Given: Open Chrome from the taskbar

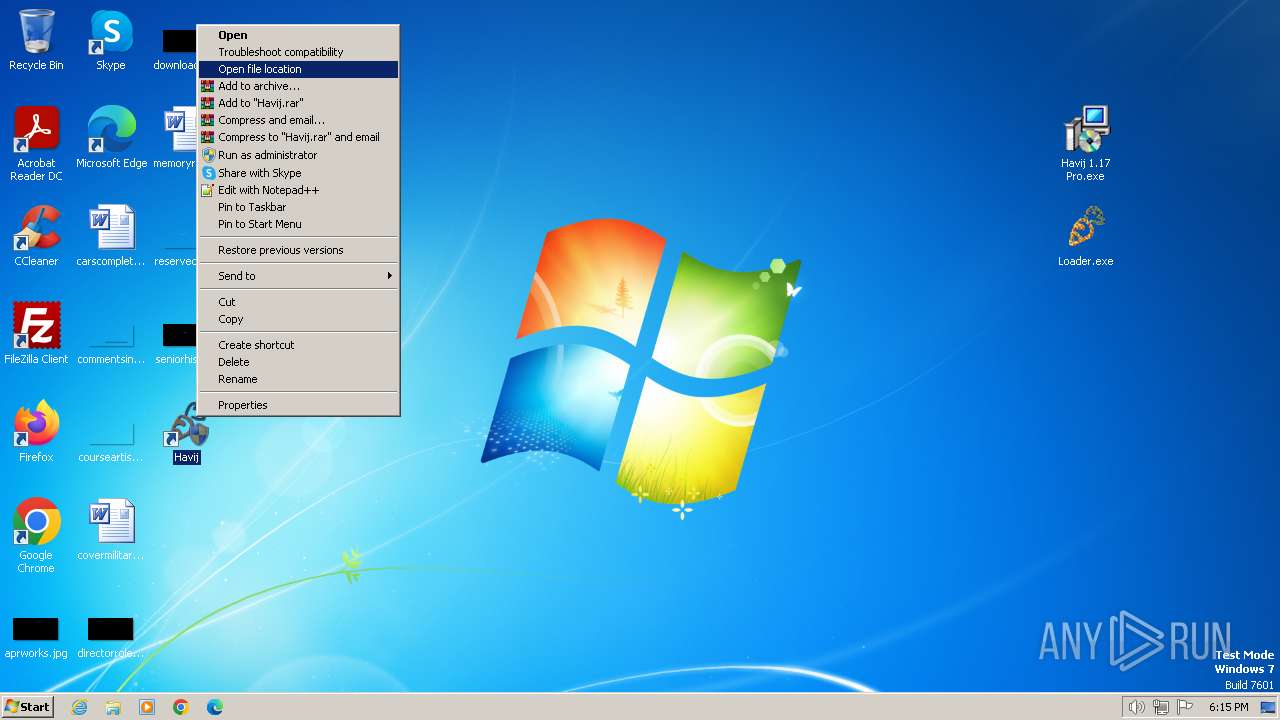Looking at the screenshot, I should point(181,707).
